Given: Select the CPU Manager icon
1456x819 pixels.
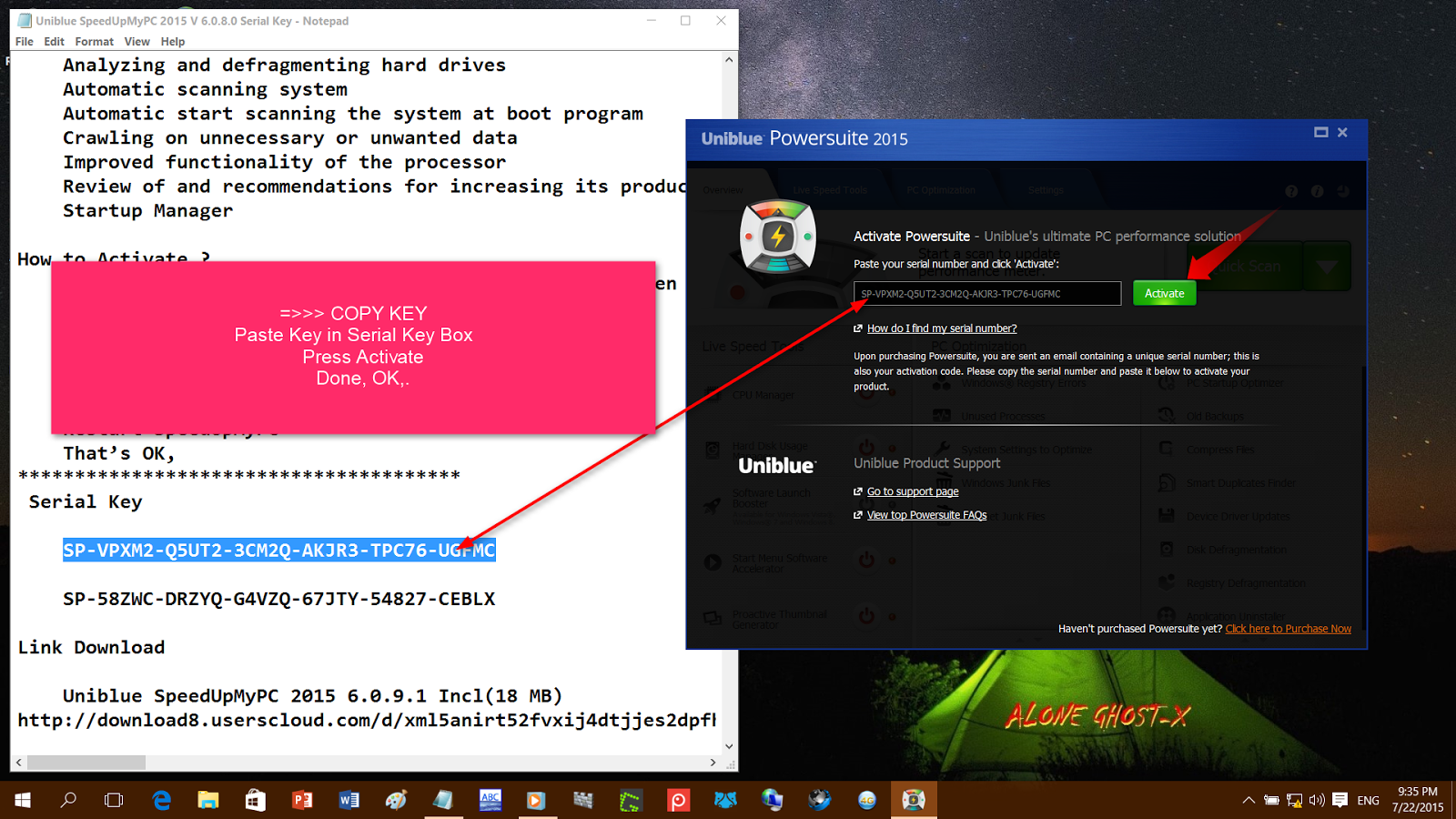Looking at the screenshot, I should (713, 395).
